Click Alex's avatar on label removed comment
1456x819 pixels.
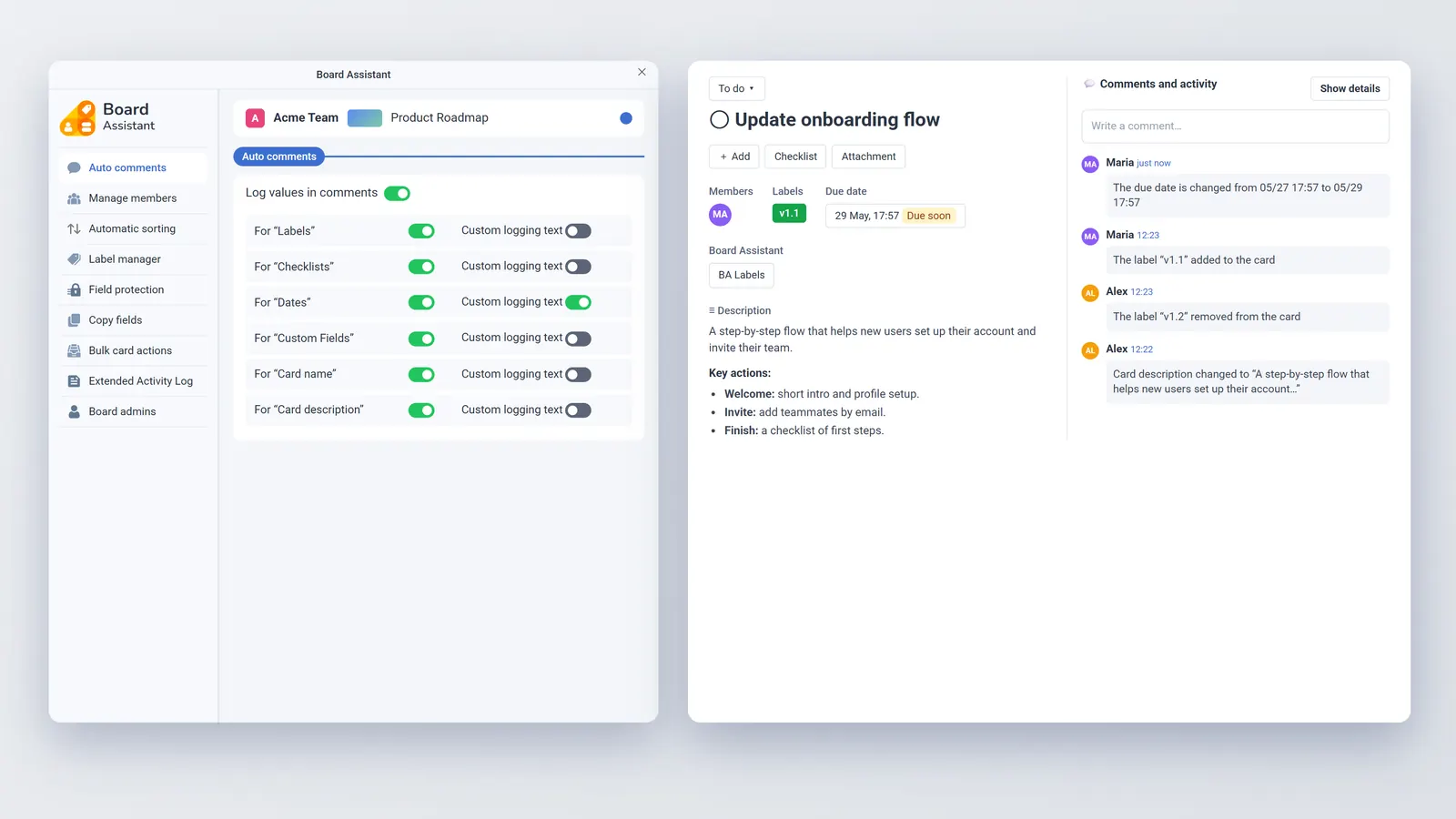(1090, 293)
